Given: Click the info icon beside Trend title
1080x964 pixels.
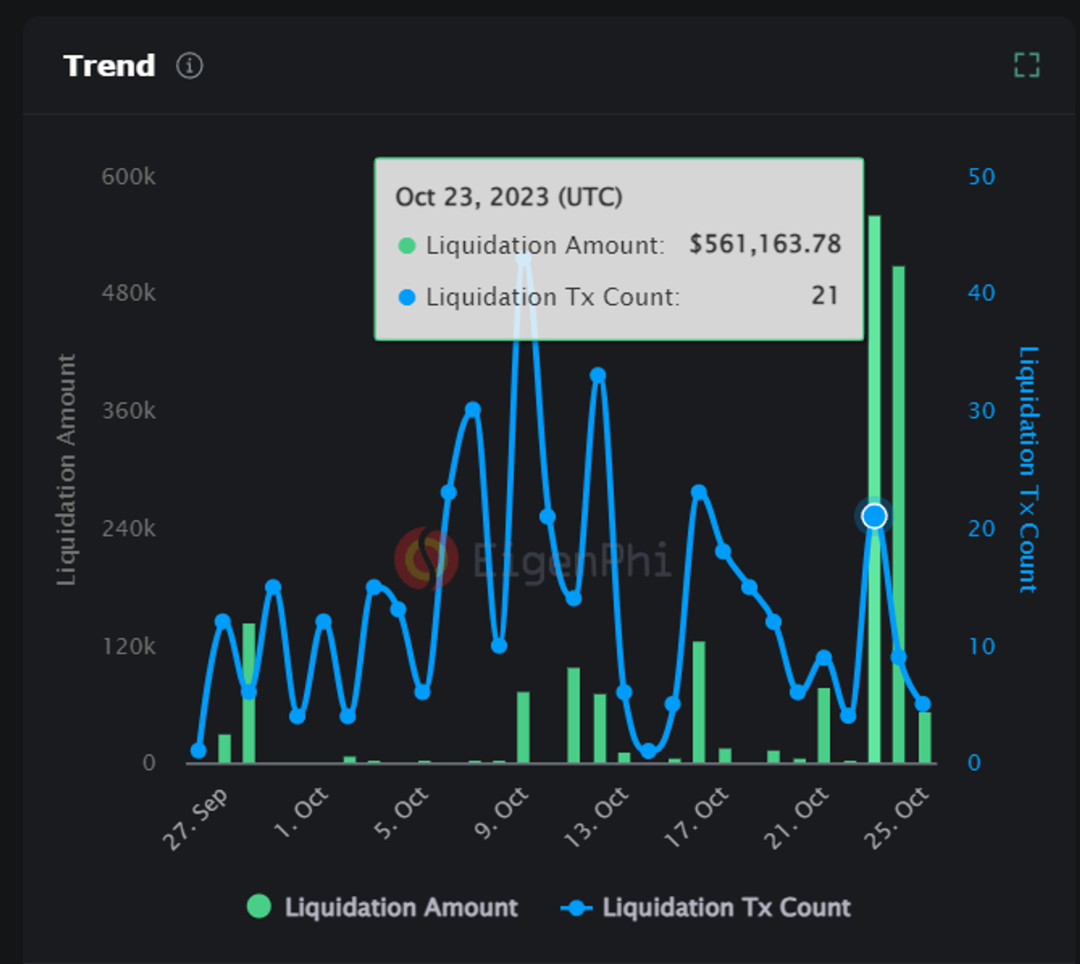Looking at the screenshot, I should [x=189, y=66].
